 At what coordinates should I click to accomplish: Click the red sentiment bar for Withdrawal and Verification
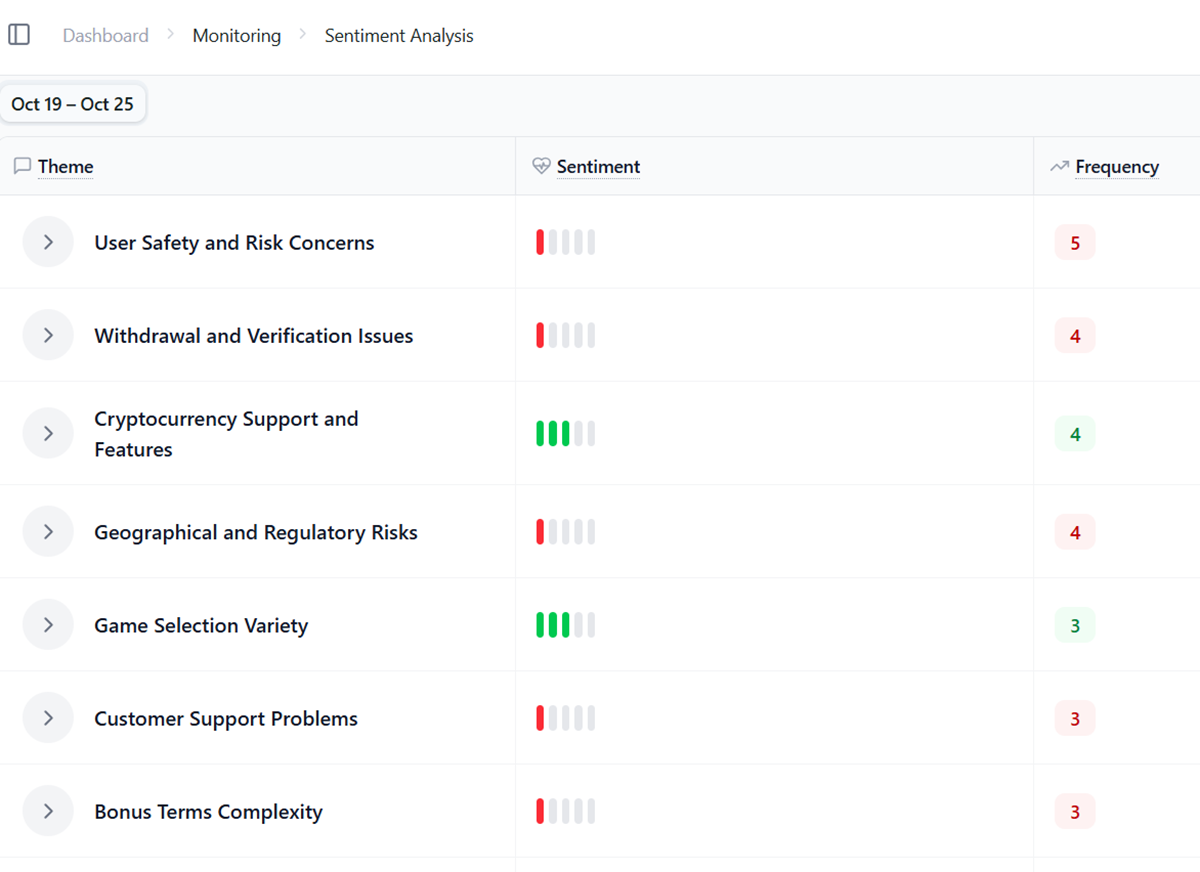[540, 335]
